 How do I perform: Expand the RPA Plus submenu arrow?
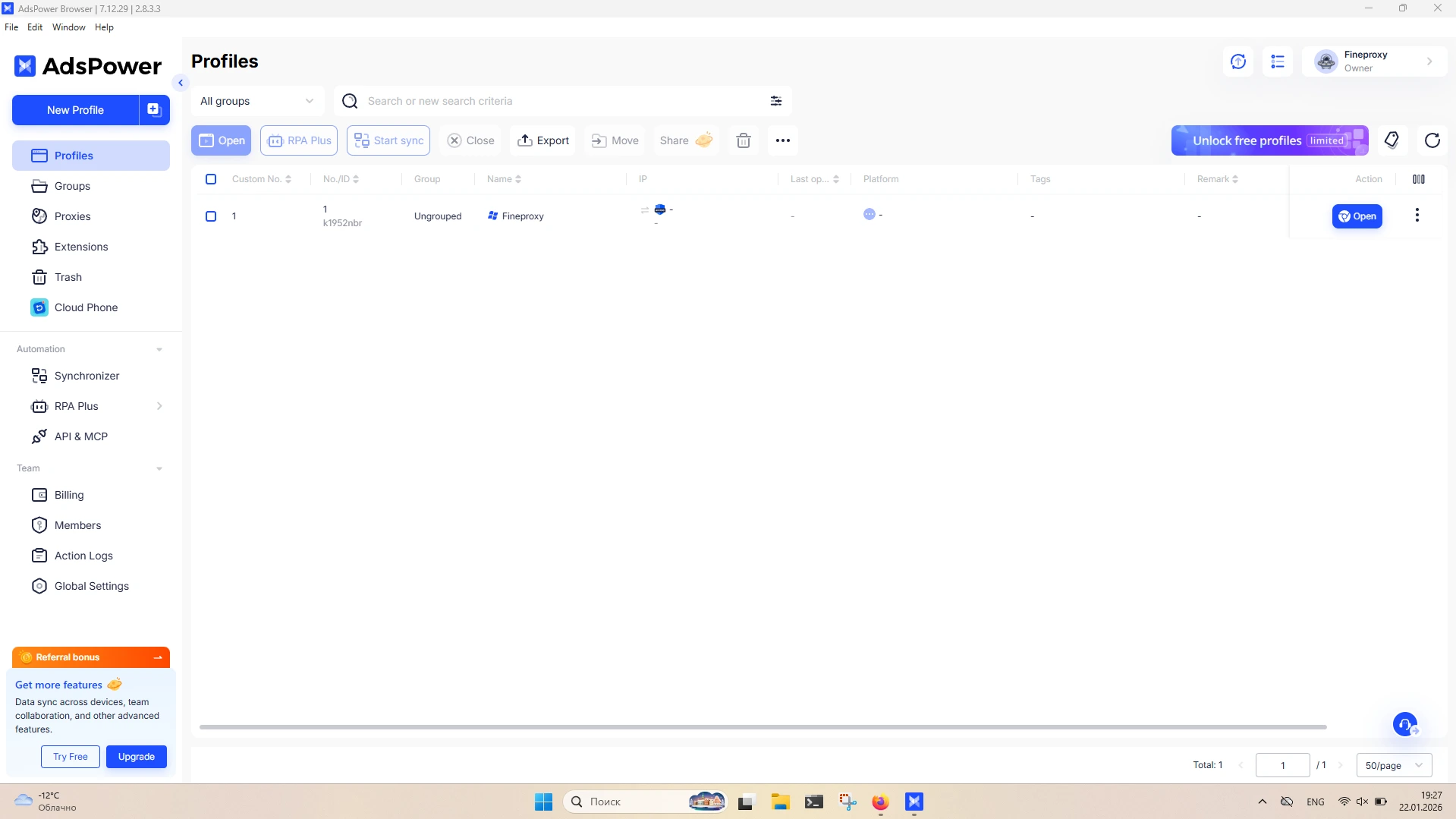pos(159,406)
